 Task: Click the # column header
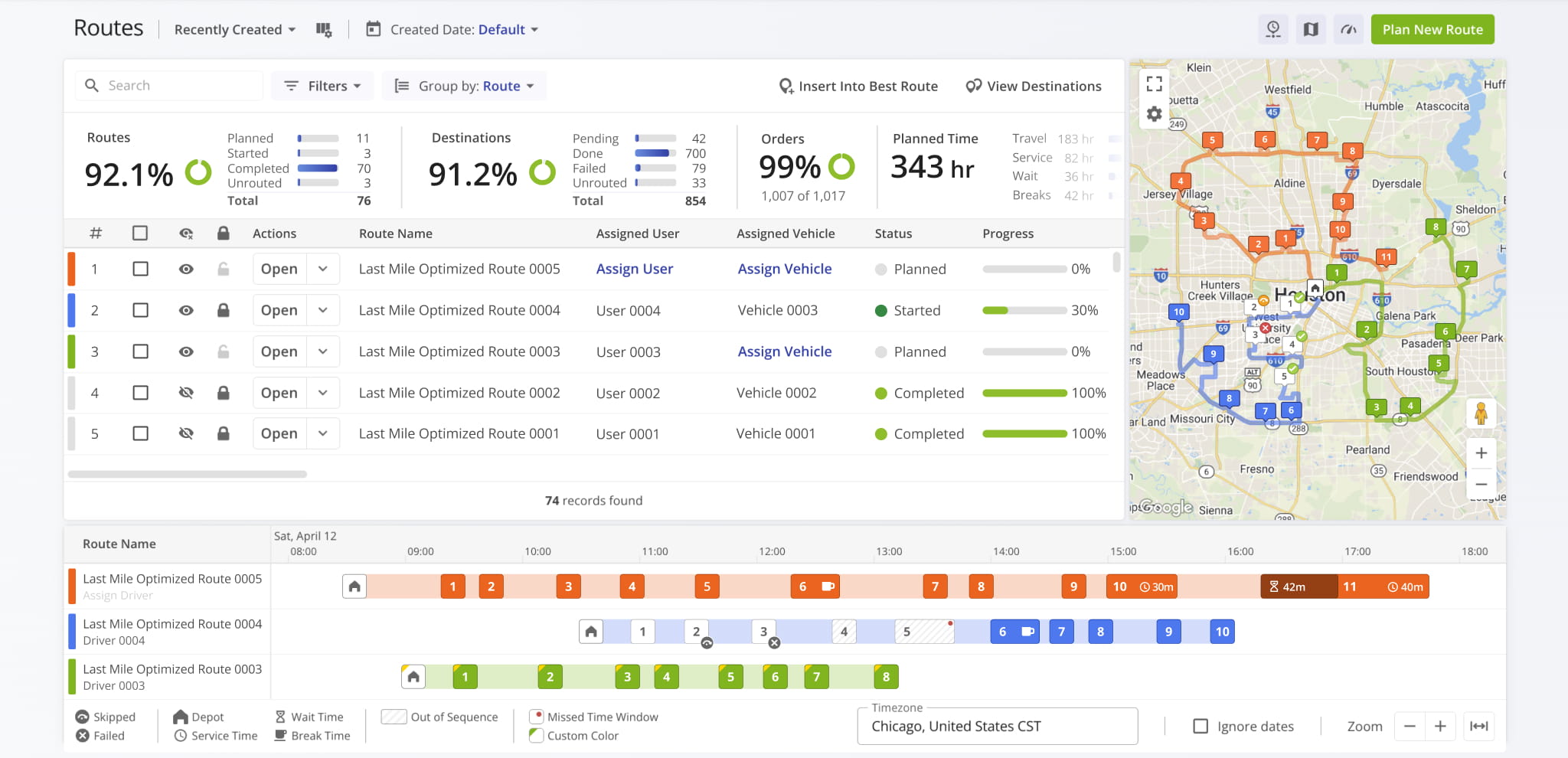point(95,233)
